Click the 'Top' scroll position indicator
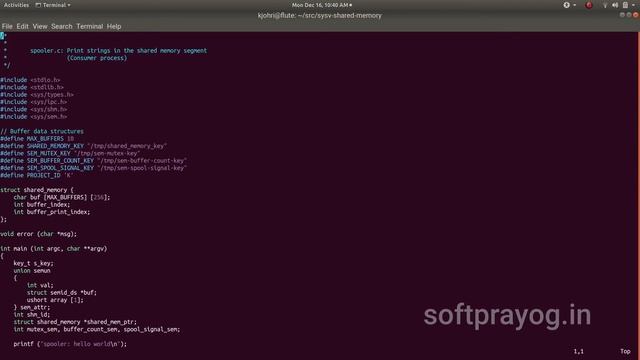Image resolution: width=640 pixels, height=360 pixels. coord(625,351)
